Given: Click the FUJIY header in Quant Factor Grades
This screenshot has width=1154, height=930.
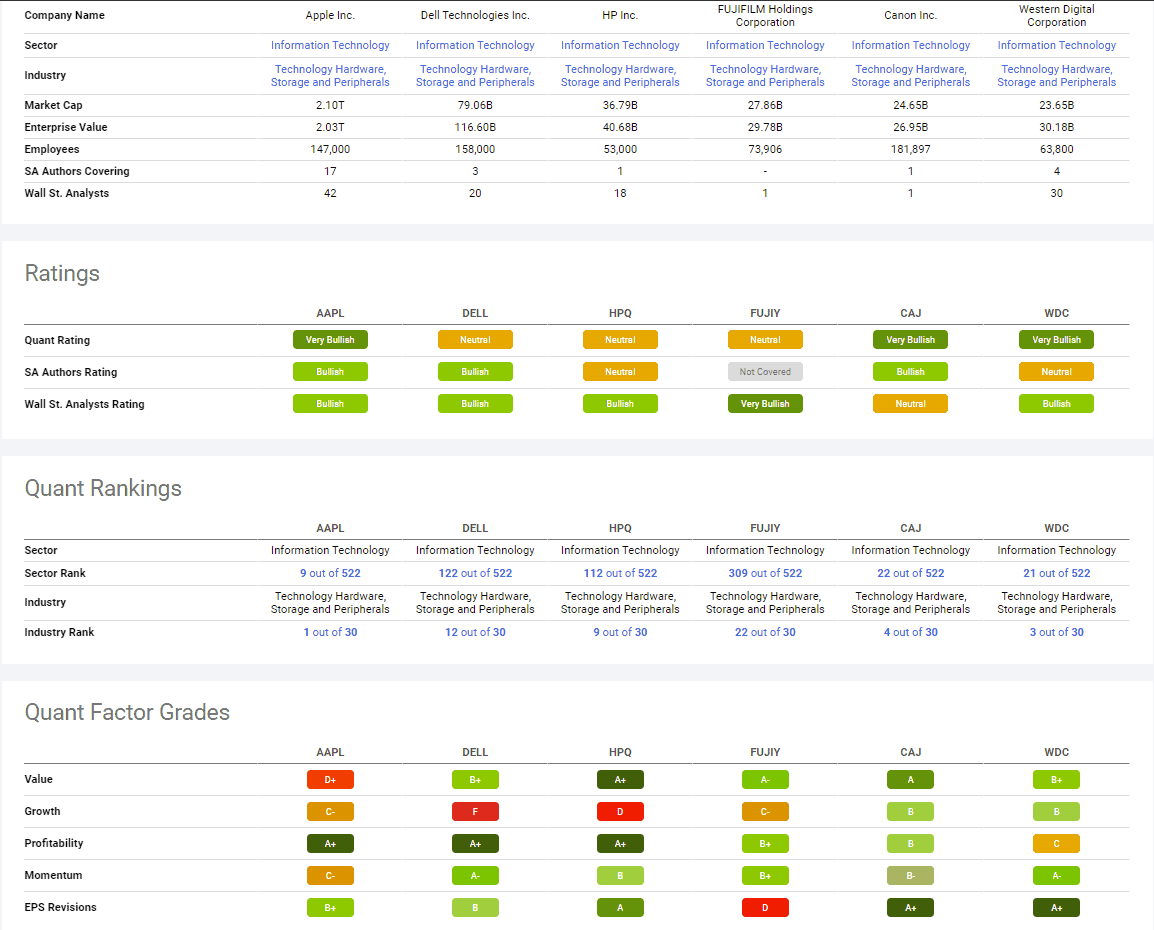Looking at the screenshot, I should pyautogui.click(x=765, y=752).
